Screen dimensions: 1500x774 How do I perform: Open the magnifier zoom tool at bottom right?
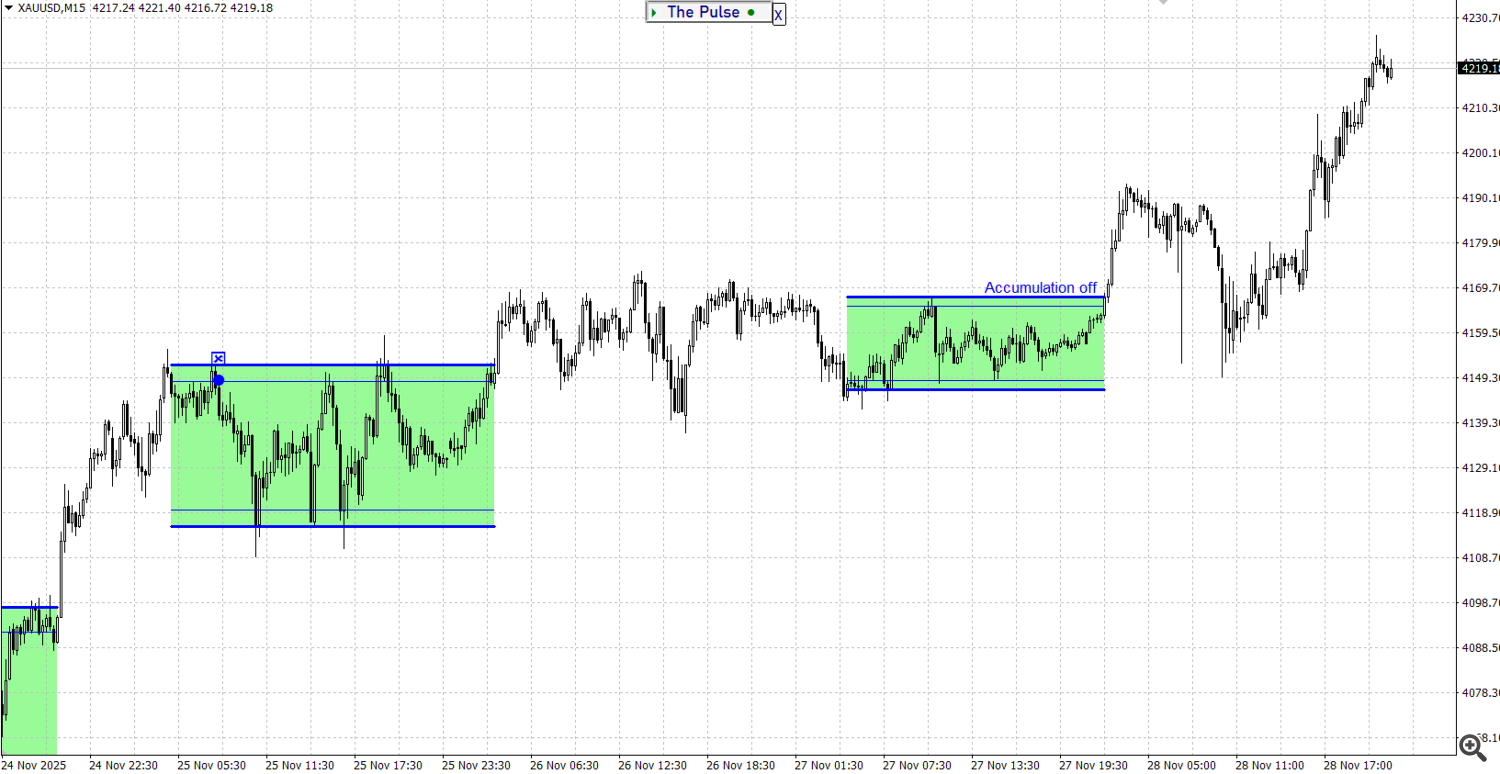tap(1470, 747)
